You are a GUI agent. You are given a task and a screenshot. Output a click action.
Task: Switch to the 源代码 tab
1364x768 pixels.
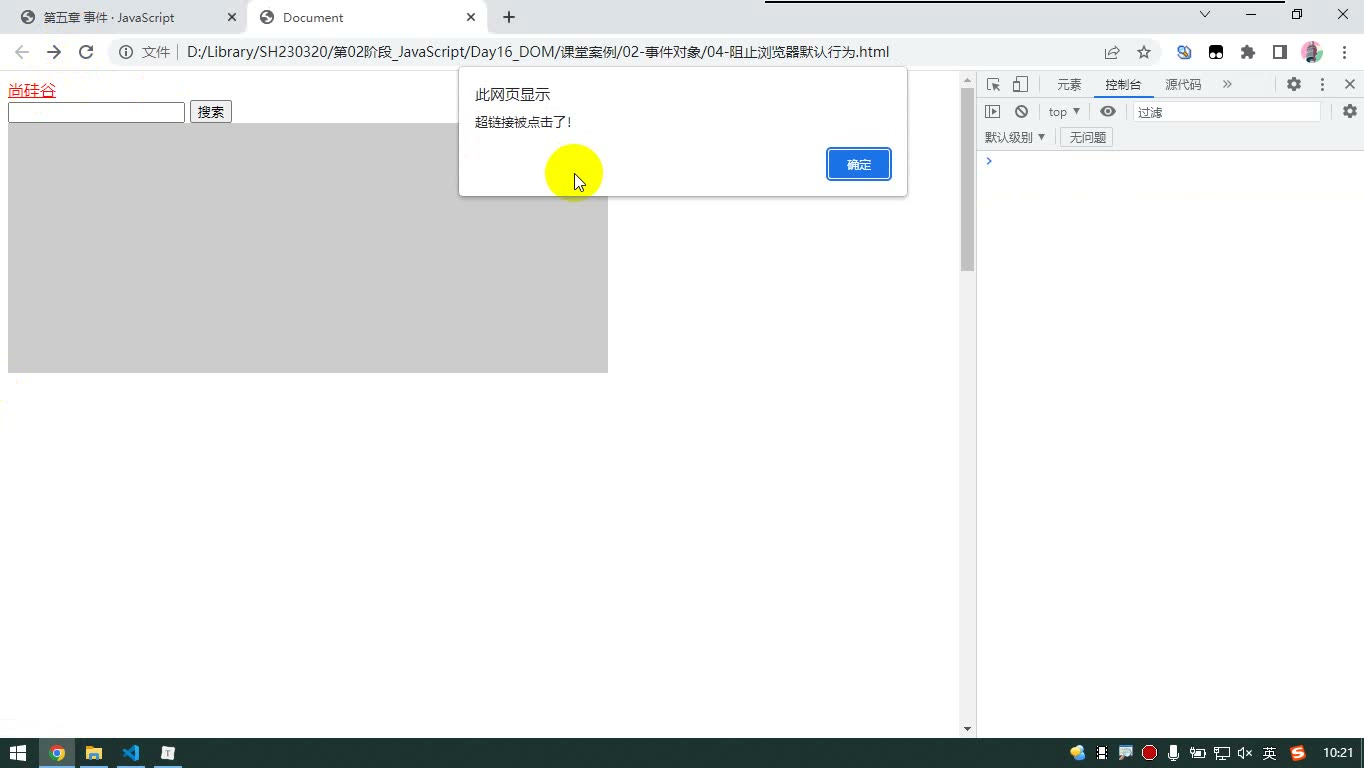(1183, 85)
